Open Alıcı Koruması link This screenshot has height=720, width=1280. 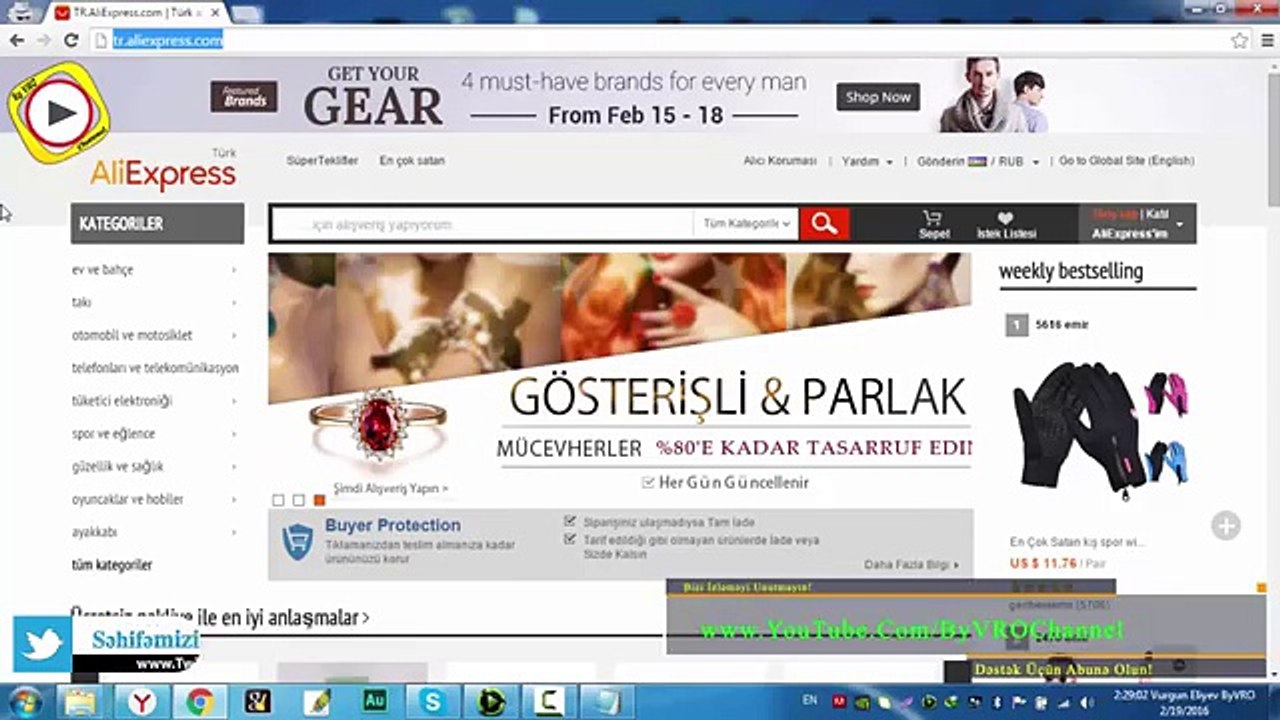780,161
